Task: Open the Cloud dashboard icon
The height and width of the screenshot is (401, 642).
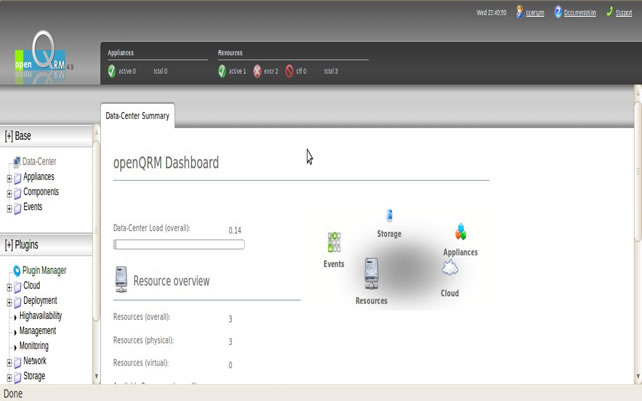Action: [x=450, y=268]
